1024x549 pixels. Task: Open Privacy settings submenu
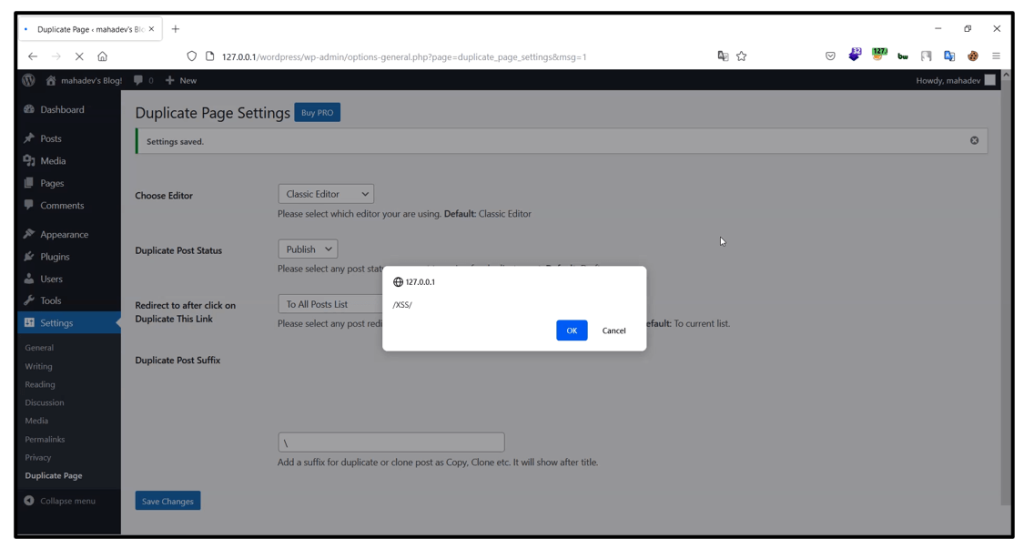tap(38, 458)
